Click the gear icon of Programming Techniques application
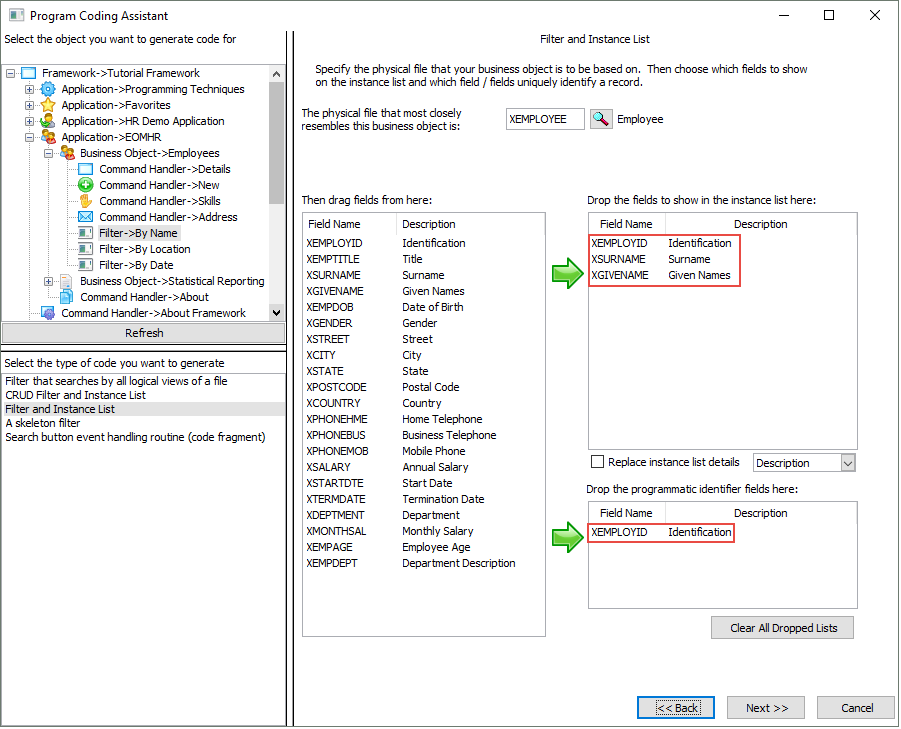Viewport: 901px width, 729px height. [x=48, y=89]
